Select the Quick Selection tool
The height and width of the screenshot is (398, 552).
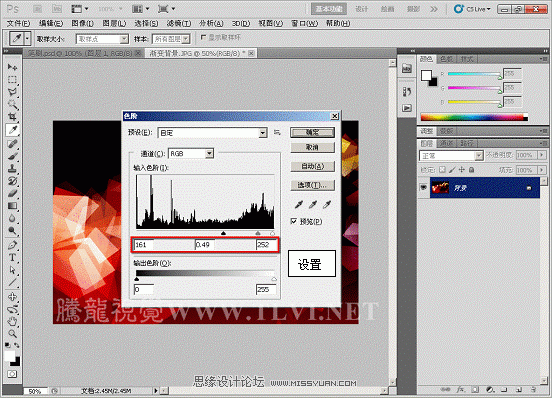12,105
